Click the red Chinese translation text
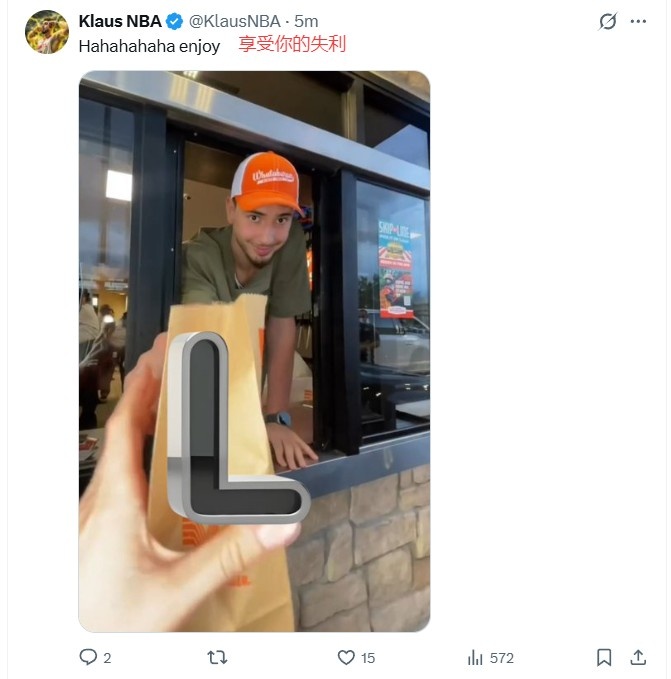 (292, 44)
